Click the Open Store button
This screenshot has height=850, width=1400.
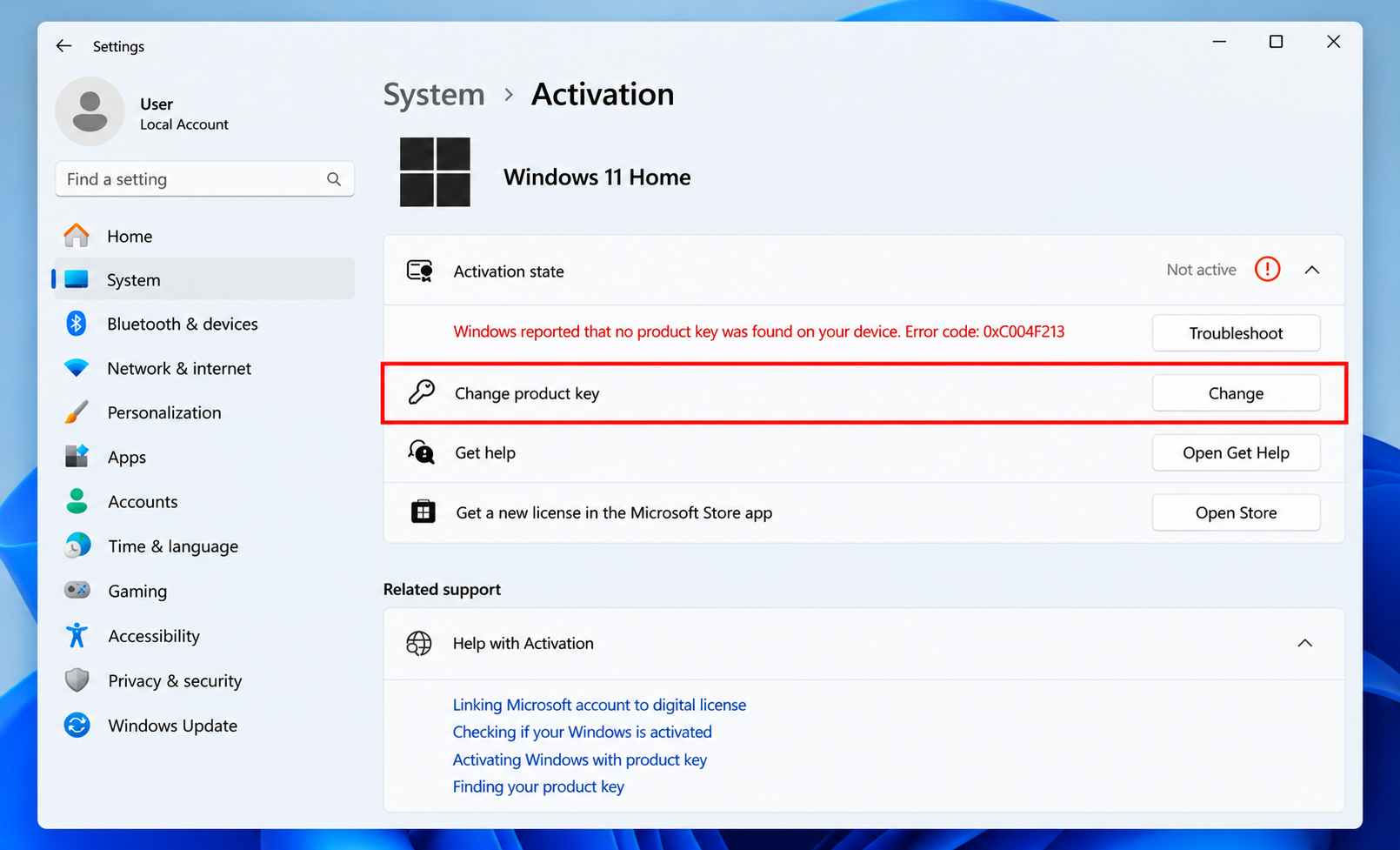[1236, 512]
